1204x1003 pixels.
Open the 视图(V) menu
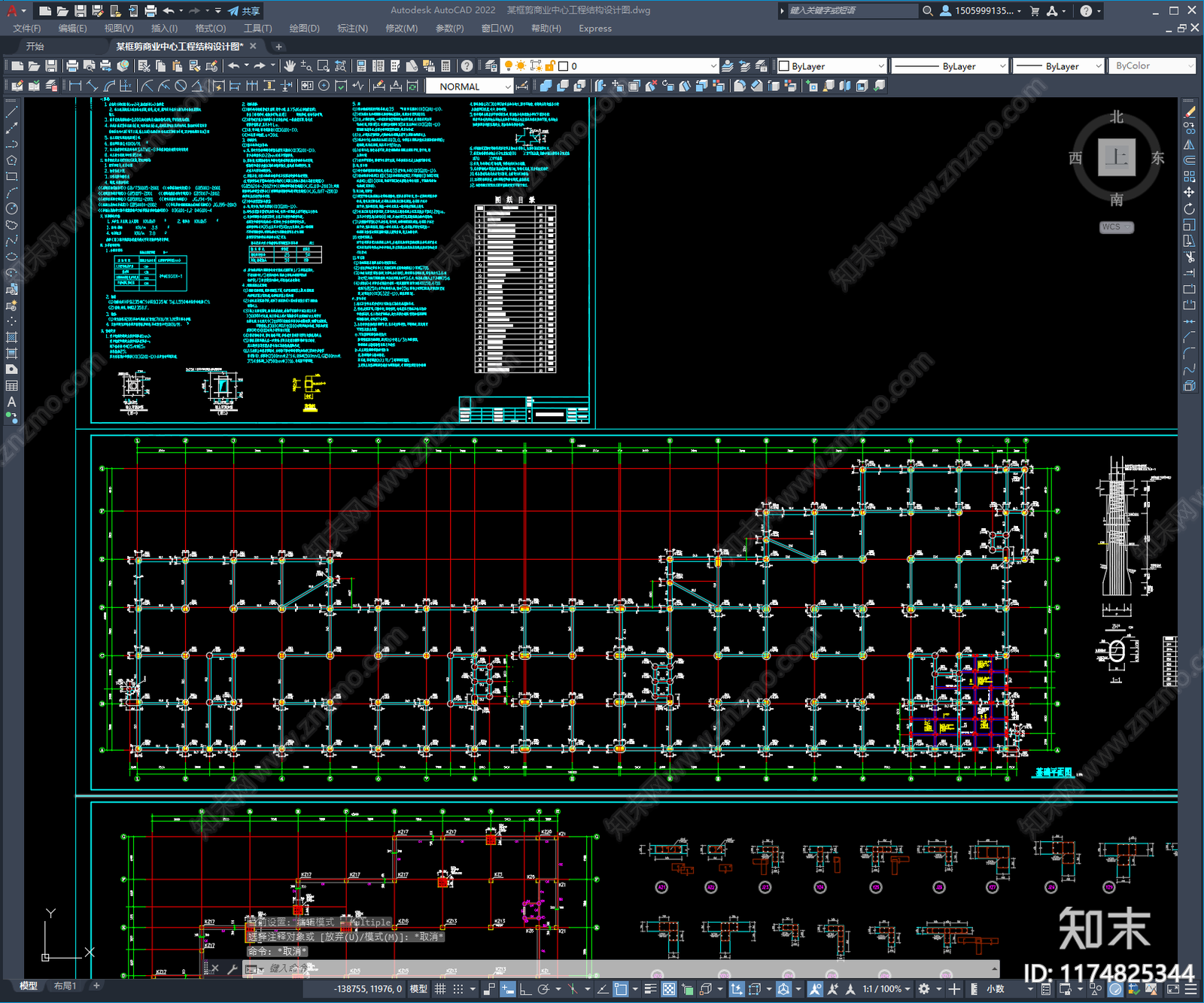[119, 29]
